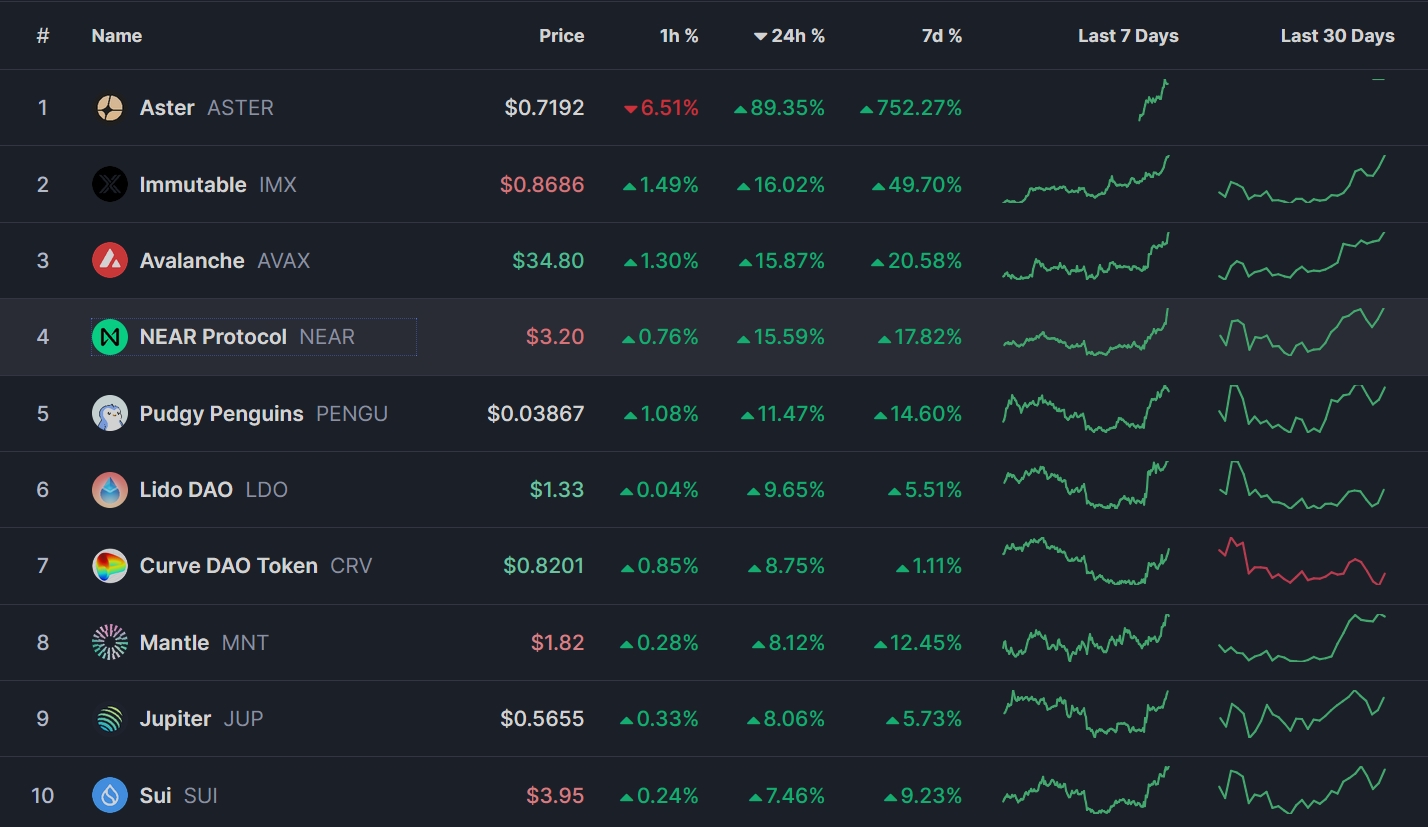Open the Avalanche red logo icon

pyautogui.click(x=110, y=261)
